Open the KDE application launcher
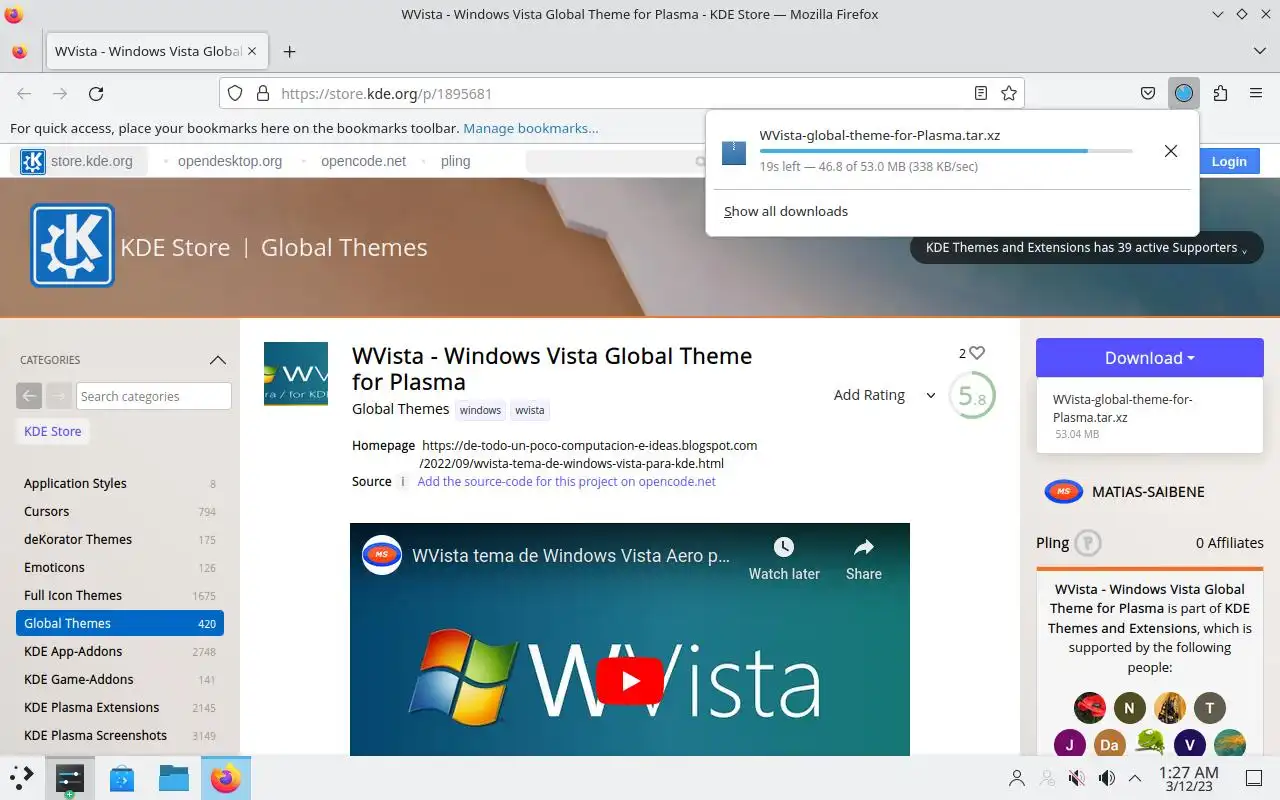 point(22,777)
